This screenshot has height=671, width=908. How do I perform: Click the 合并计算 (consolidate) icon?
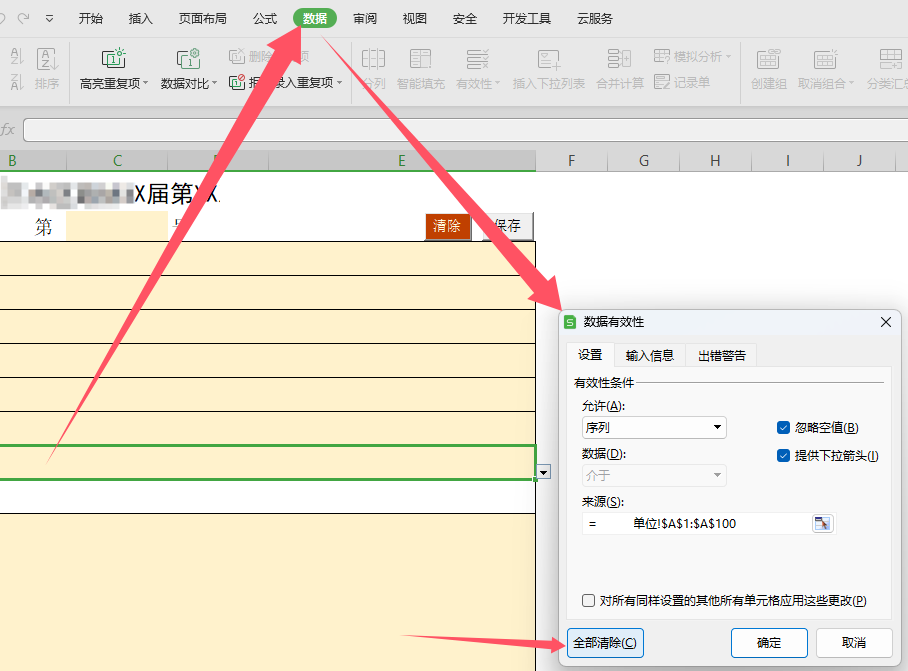[x=619, y=60]
